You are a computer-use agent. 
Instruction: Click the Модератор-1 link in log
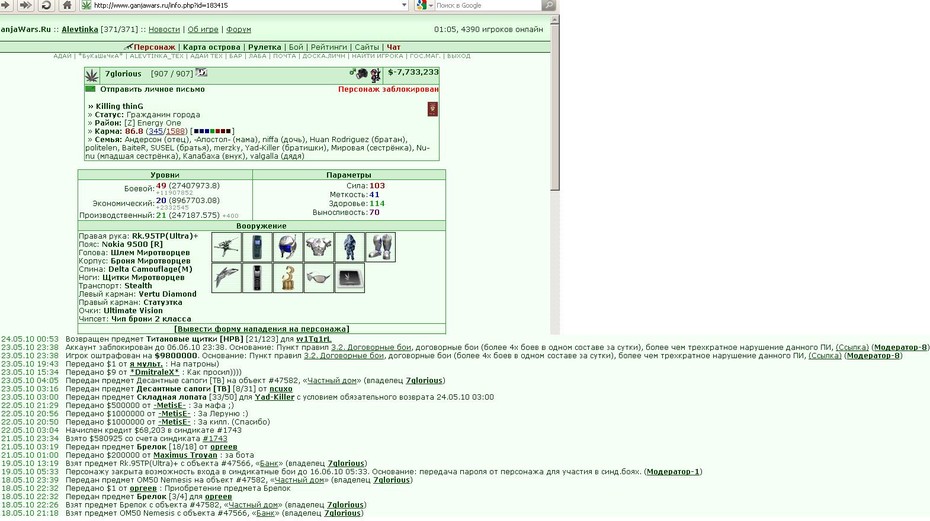(x=673, y=472)
